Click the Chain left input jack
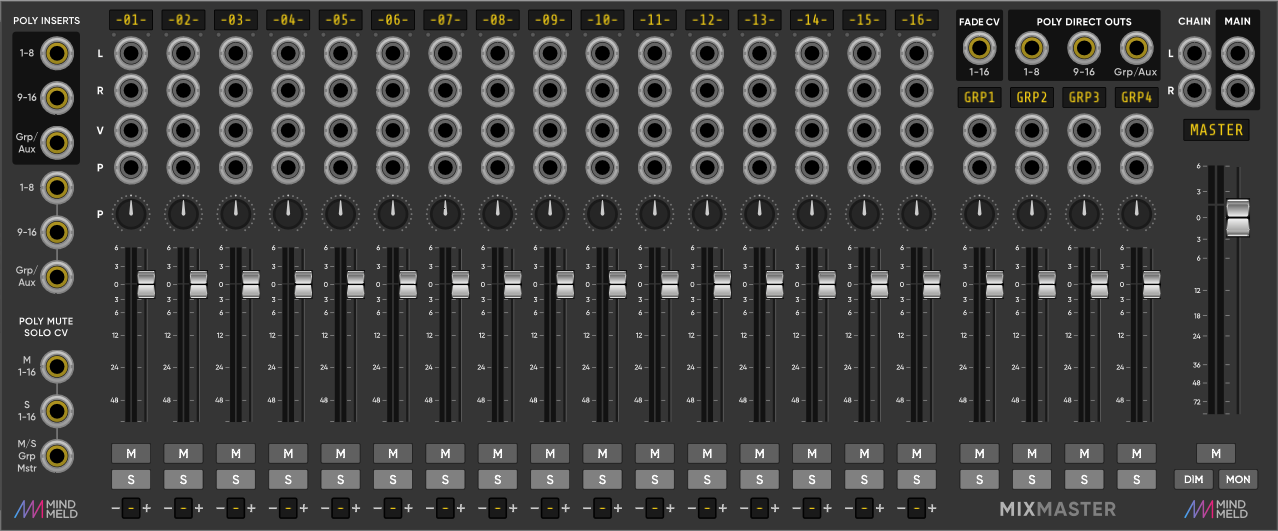 [x=1194, y=53]
